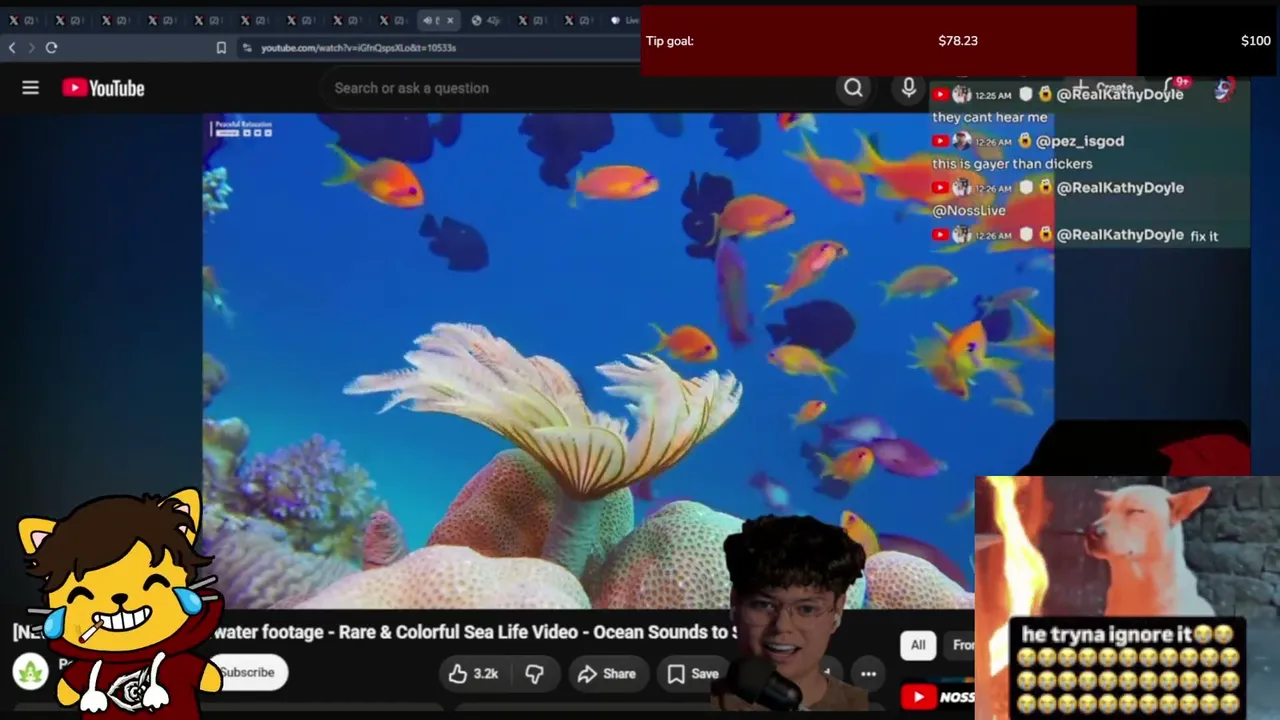This screenshot has height=720, width=1280.
Task: Switch to the globe icon browser tab
Action: pos(487,20)
